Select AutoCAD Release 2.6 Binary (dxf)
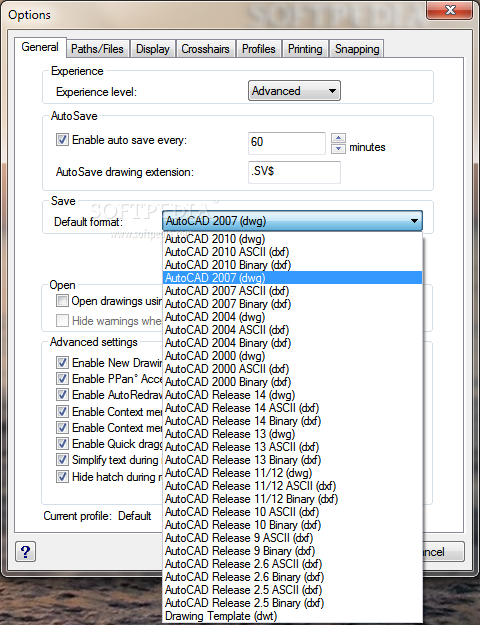This screenshot has height=625, width=480. (293, 577)
